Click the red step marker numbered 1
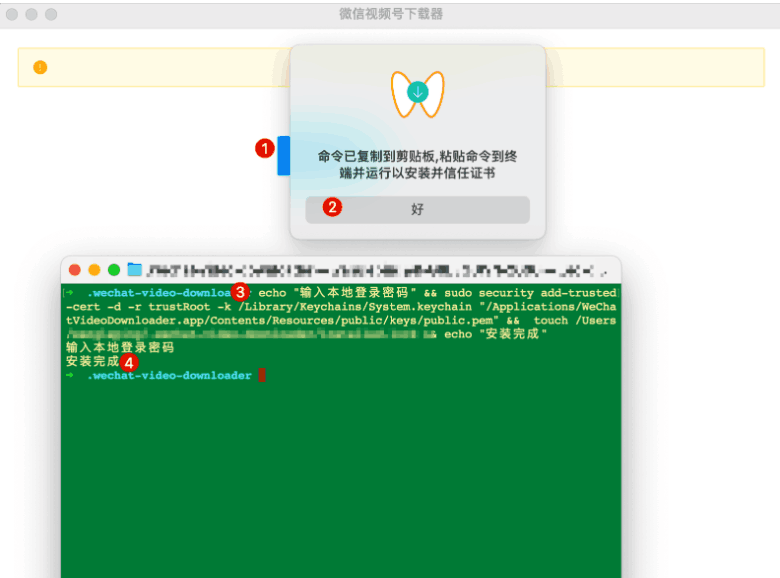Image resolution: width=780 pixels, height=578 pixels. 265,148
